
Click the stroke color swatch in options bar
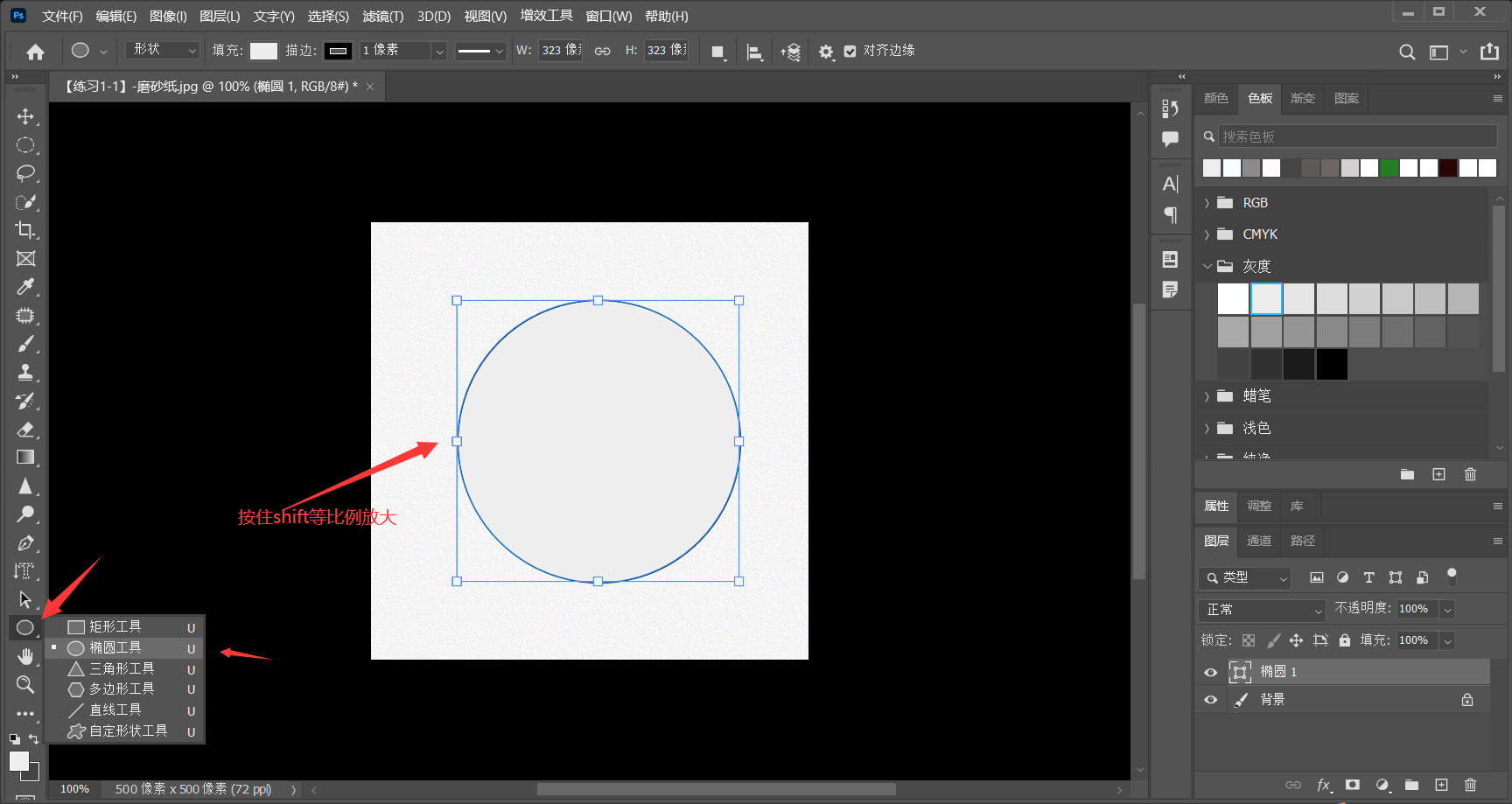(x=338, y=51)
